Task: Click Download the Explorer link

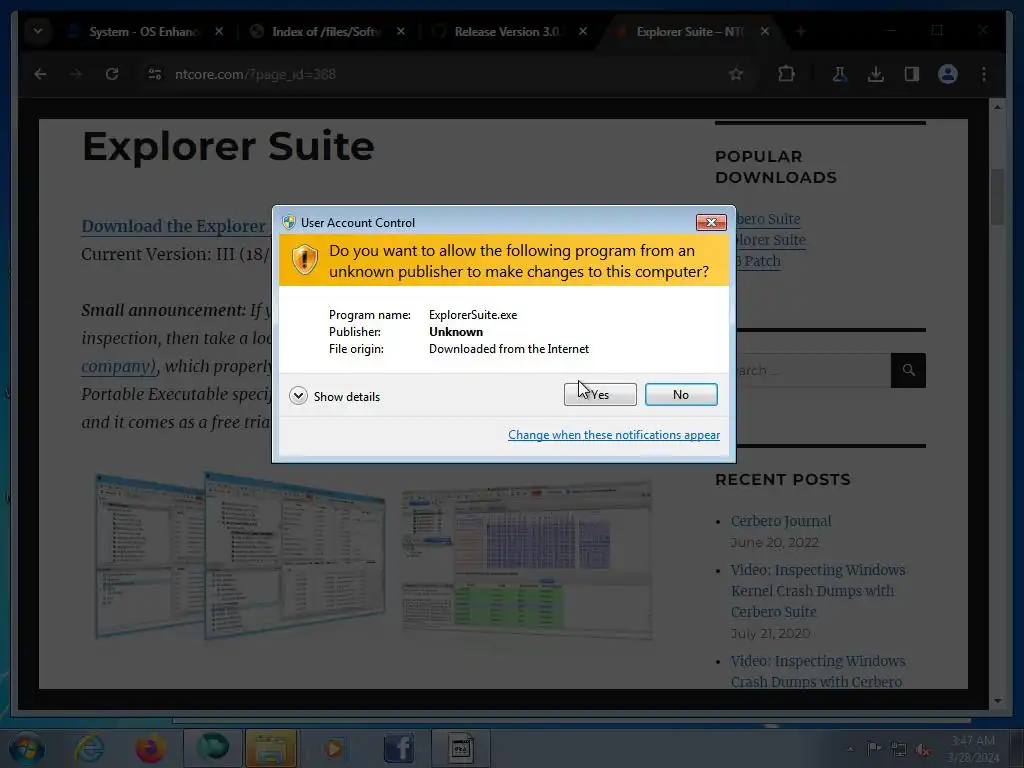Action: point(174,226)
